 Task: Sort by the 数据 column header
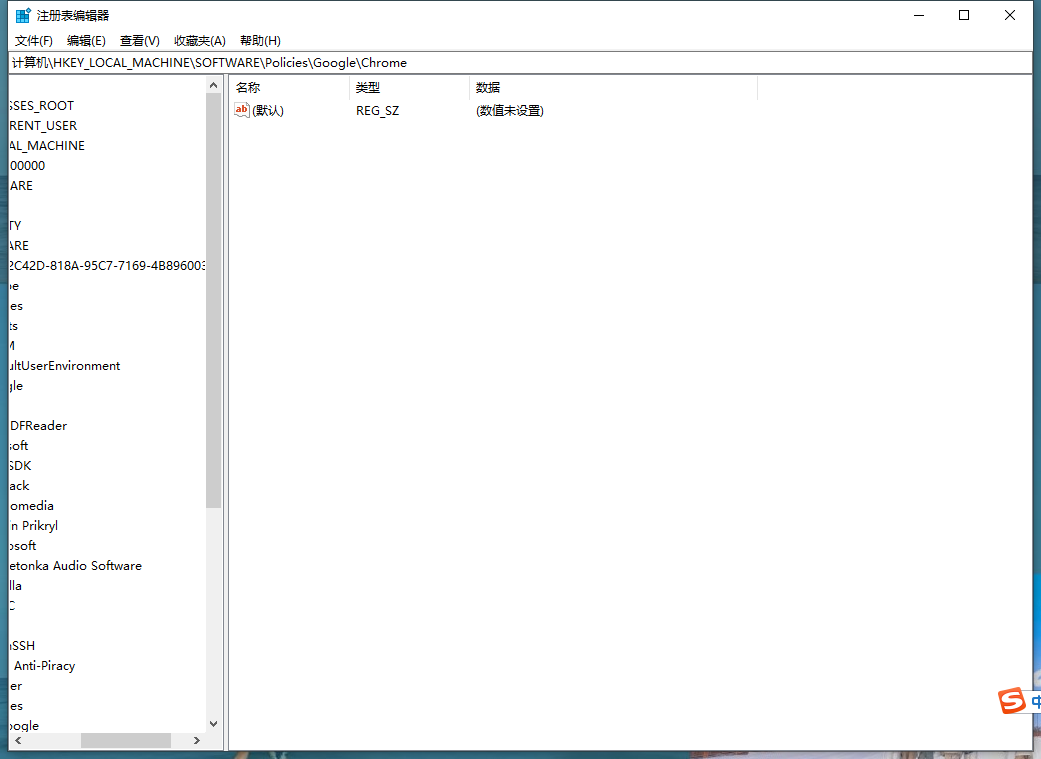click(613, 88)
